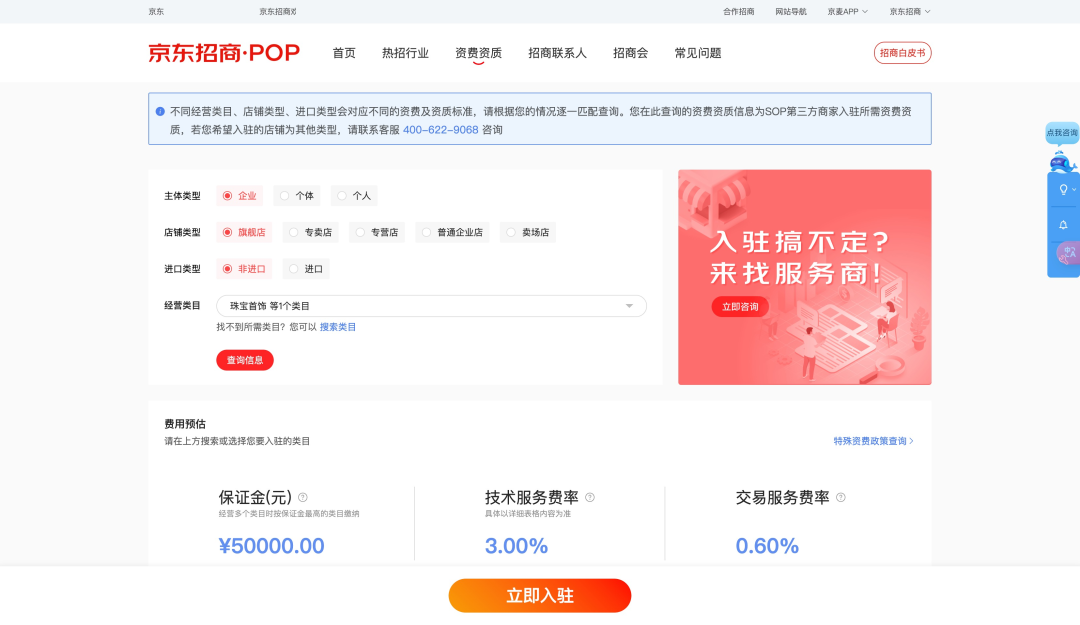Click 京东招商网 link in top bar
Image resolution: width=1080 pixels, height=625 pixels.
coord(278,12)
